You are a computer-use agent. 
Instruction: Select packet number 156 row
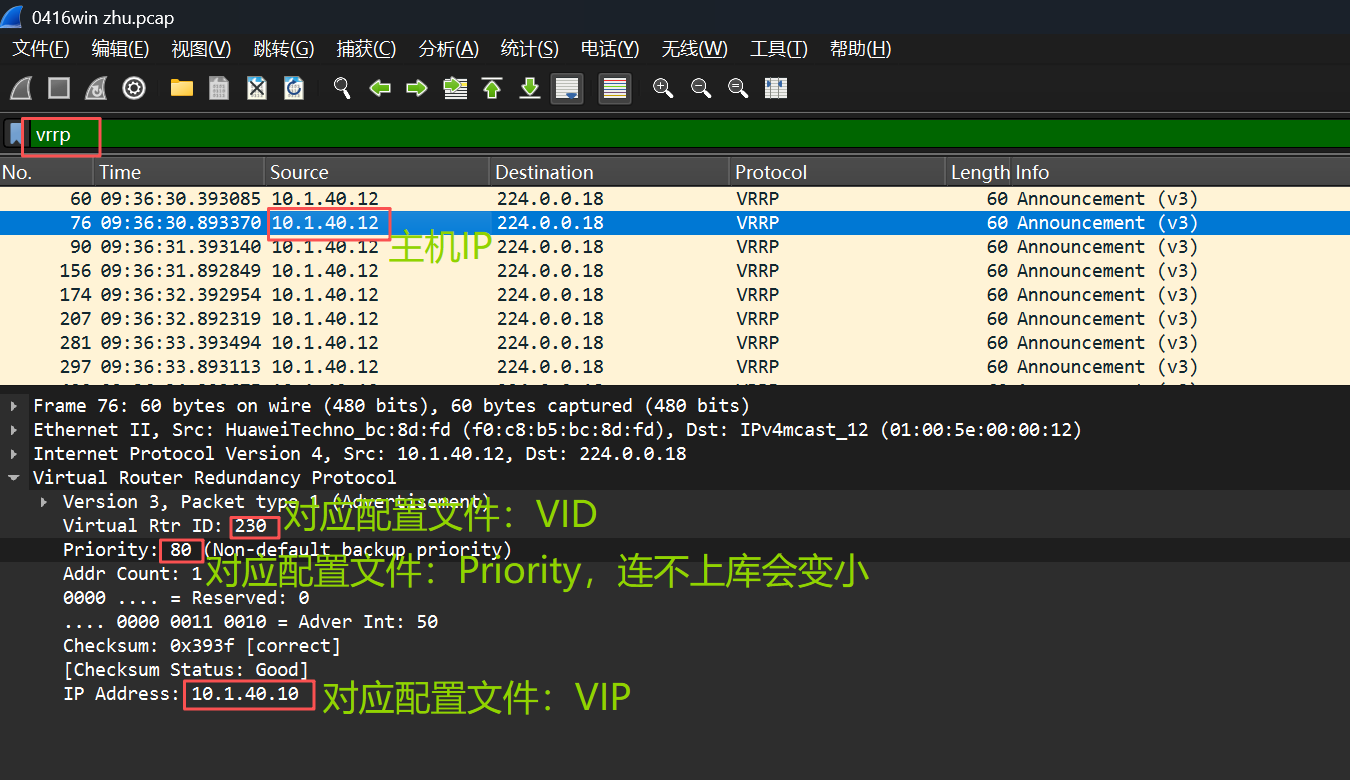[x=675, y=271]
